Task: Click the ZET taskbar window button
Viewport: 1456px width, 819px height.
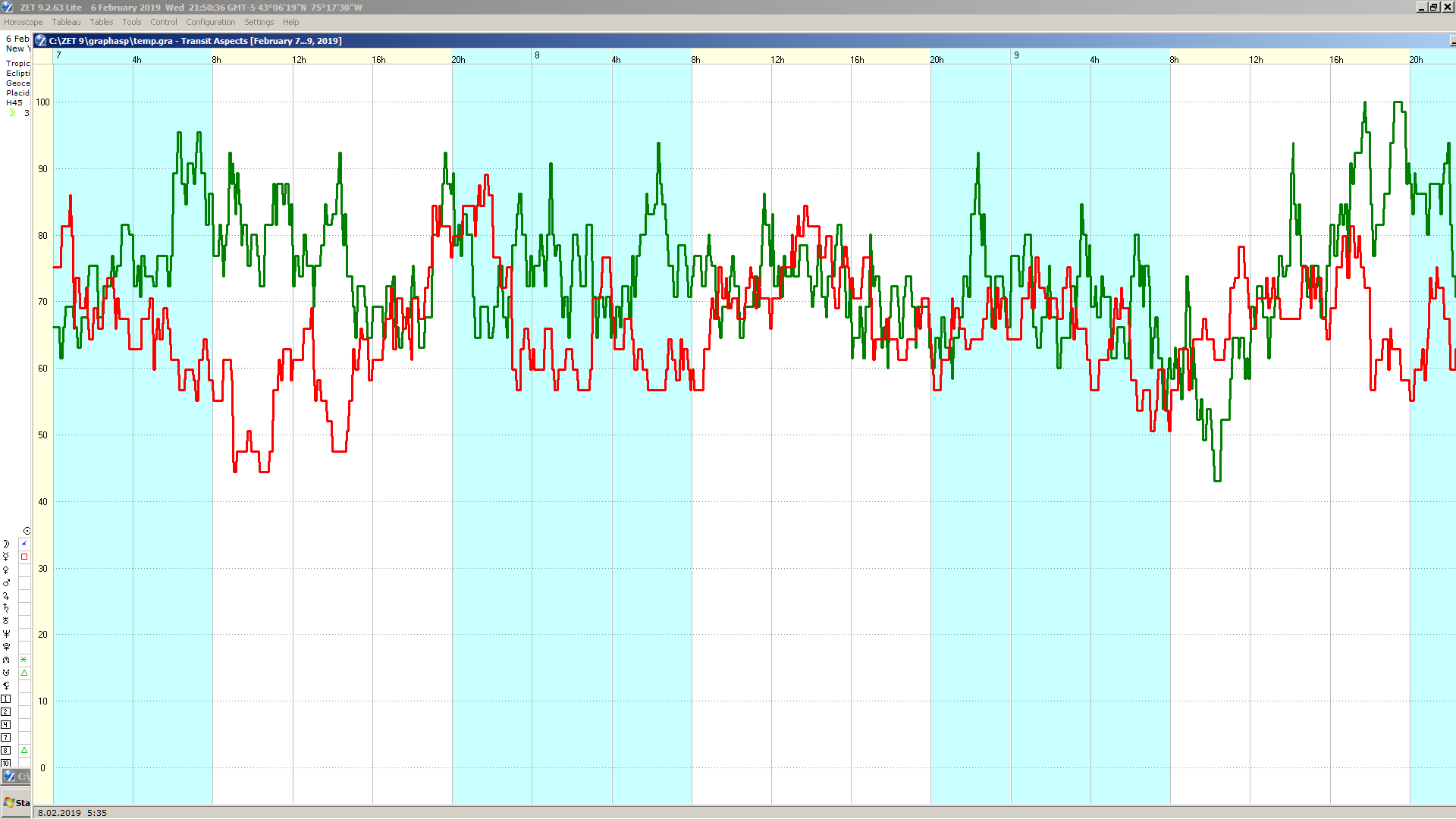Action: pos(16,776)
